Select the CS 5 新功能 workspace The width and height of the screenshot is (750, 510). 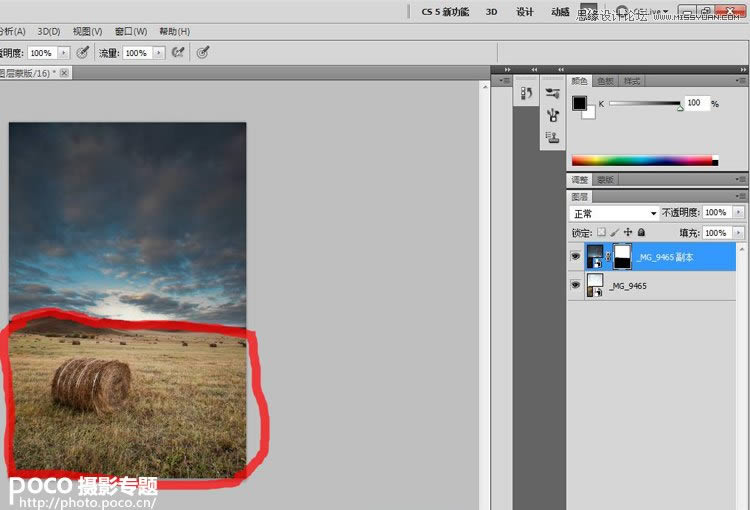click(444, 12)
